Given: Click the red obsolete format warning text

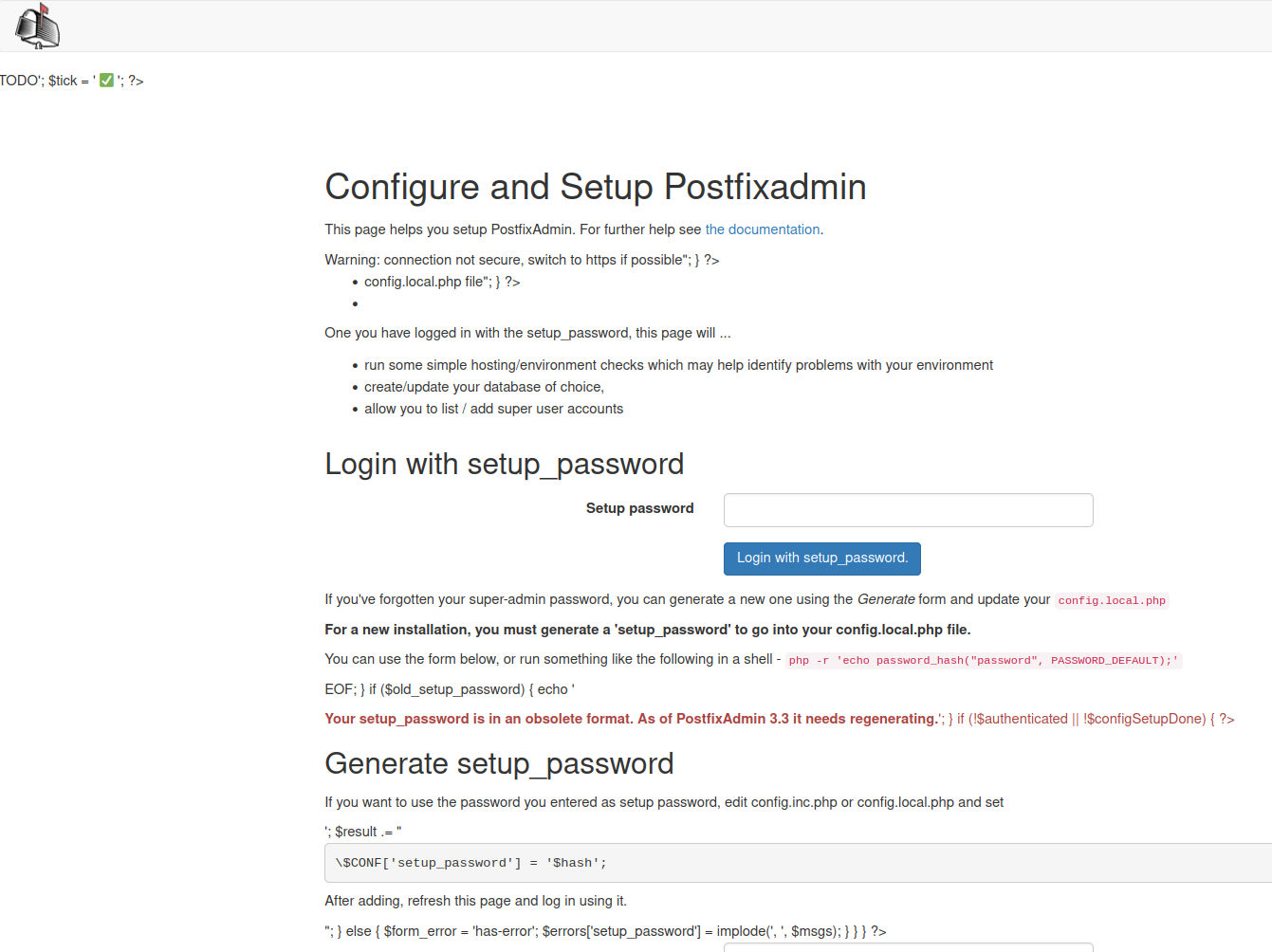Looking at the screenshot, I should [631, 719].
